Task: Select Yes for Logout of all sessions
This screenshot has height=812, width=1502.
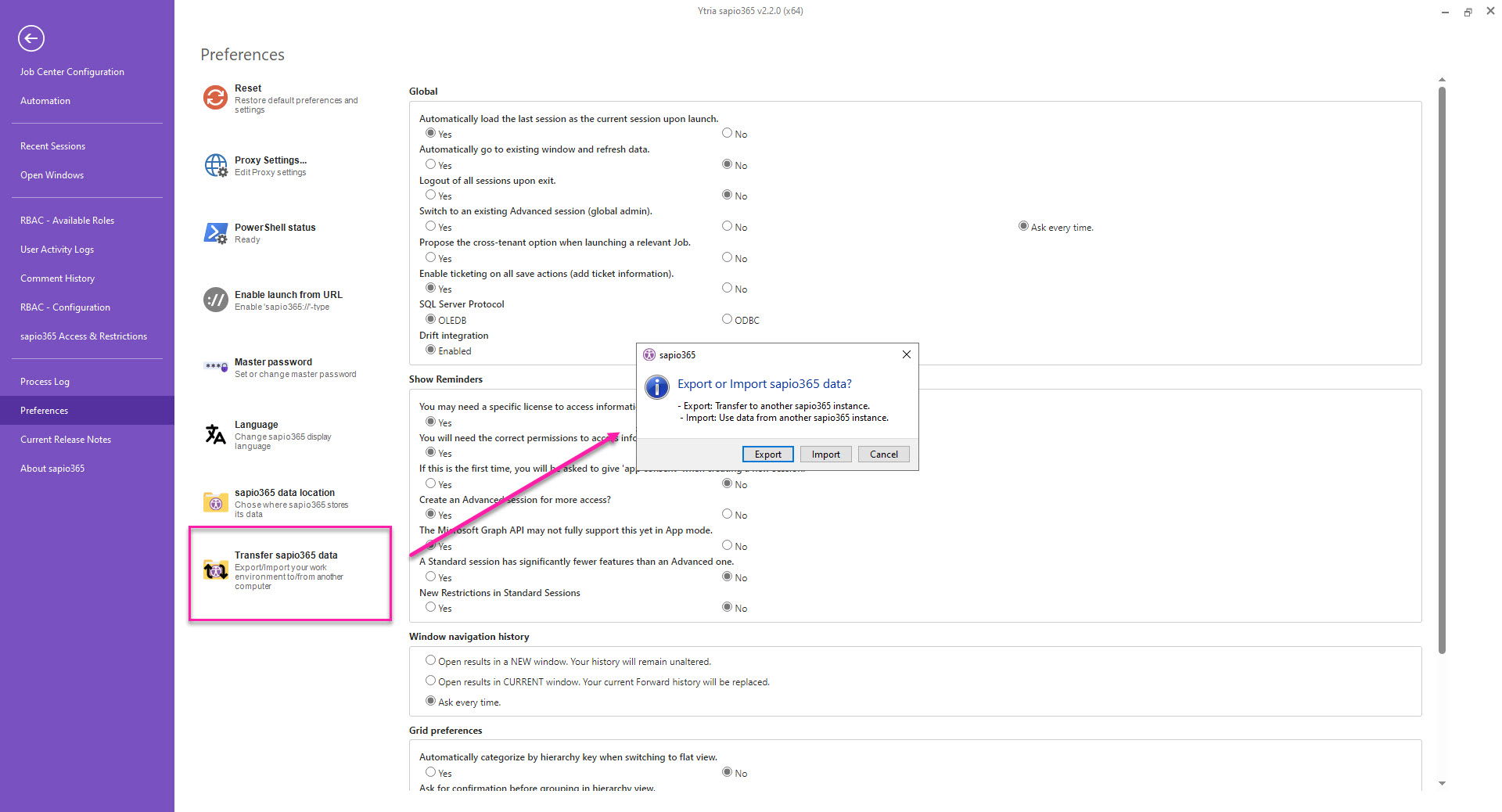Action: [x=430, y=196]
